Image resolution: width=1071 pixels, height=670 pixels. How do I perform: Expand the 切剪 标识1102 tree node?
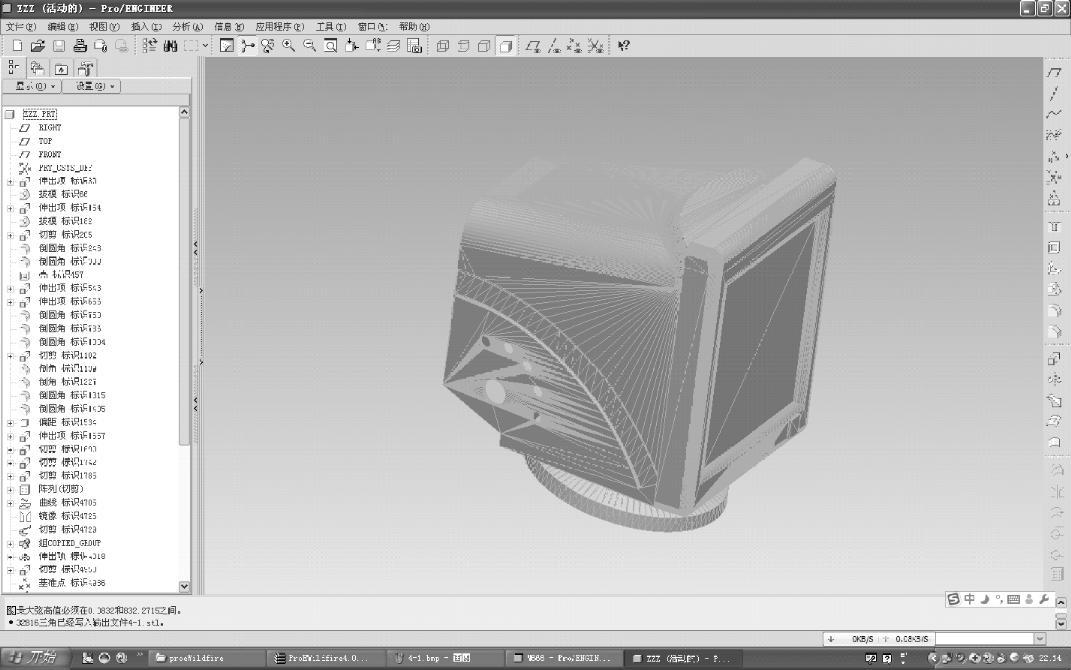(10, 356)
